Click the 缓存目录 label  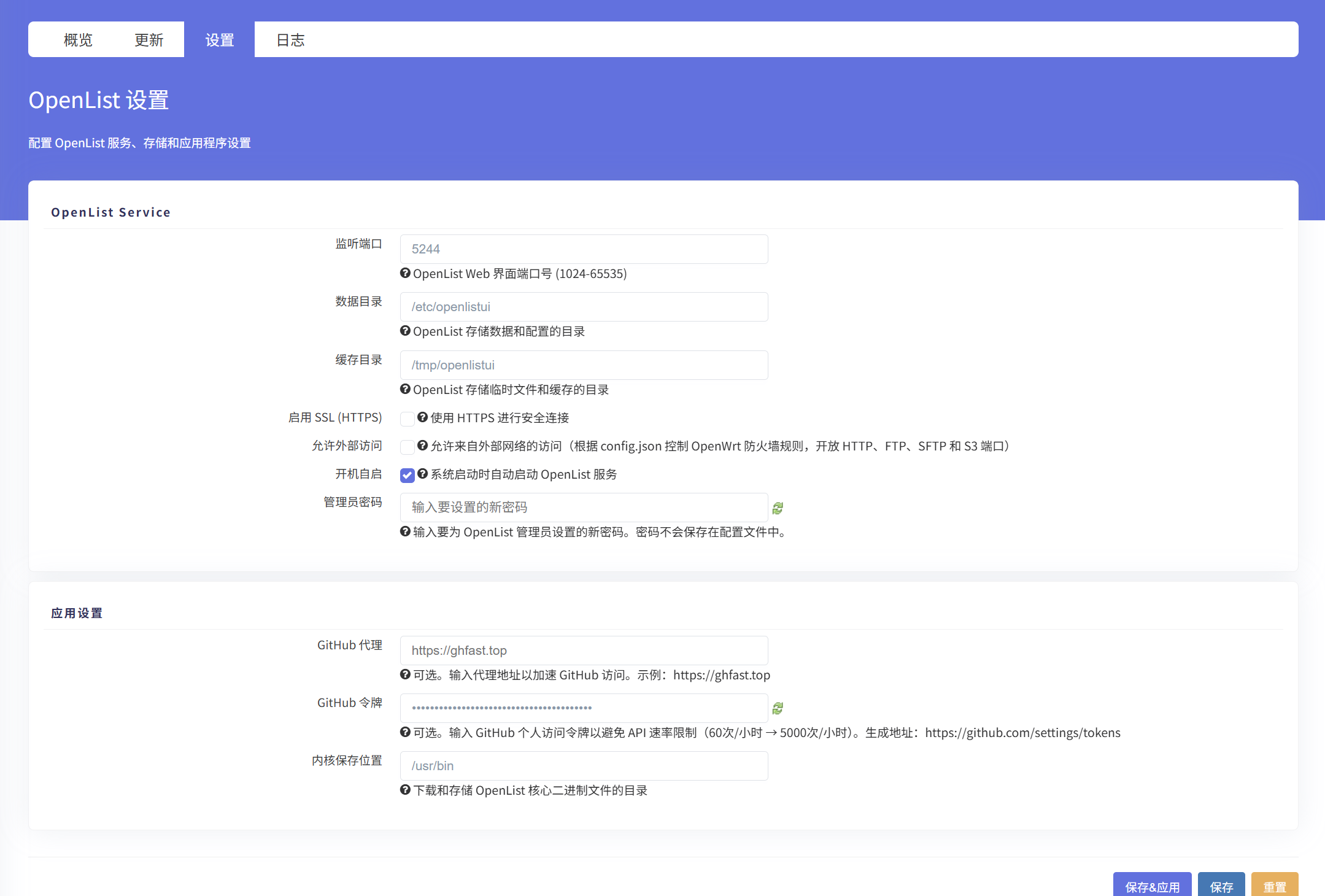pos(358,360)
